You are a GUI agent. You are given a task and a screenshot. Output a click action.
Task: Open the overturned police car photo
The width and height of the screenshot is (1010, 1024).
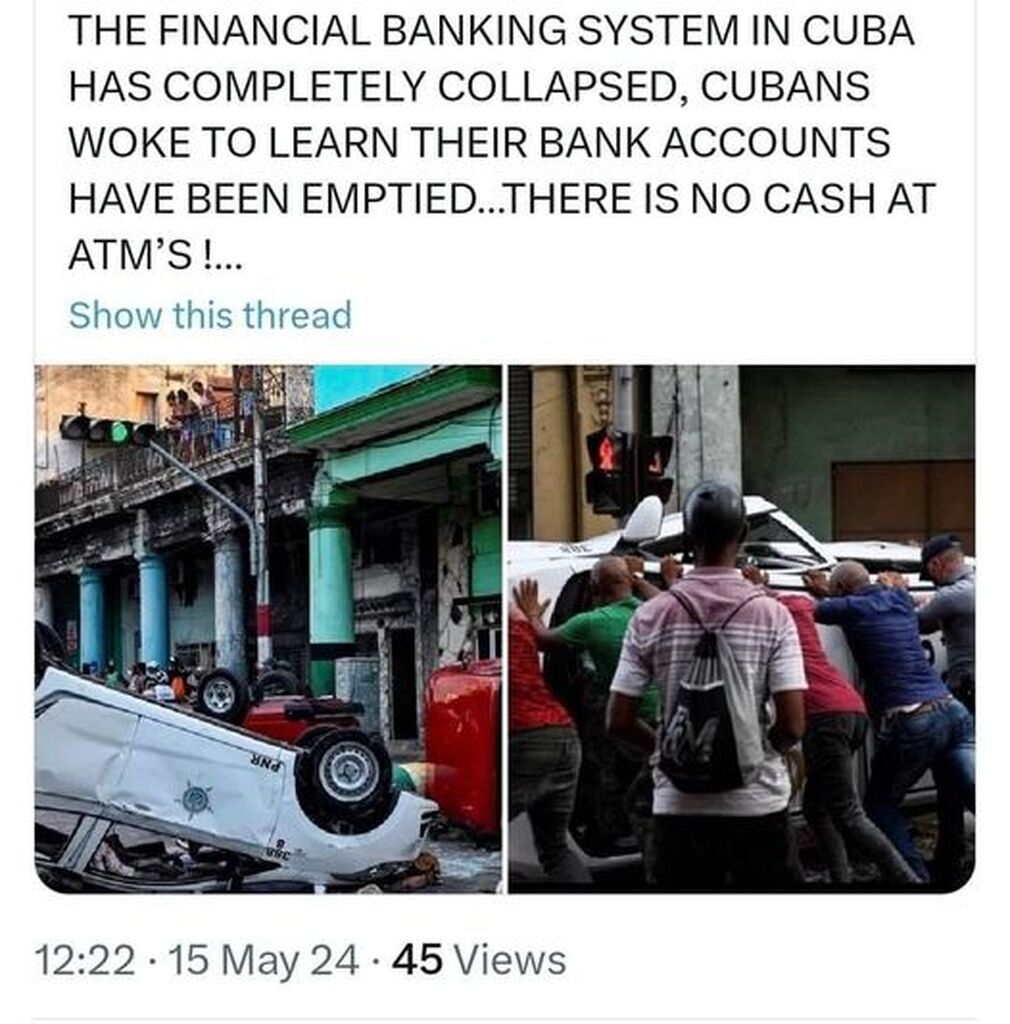[268, 629]
